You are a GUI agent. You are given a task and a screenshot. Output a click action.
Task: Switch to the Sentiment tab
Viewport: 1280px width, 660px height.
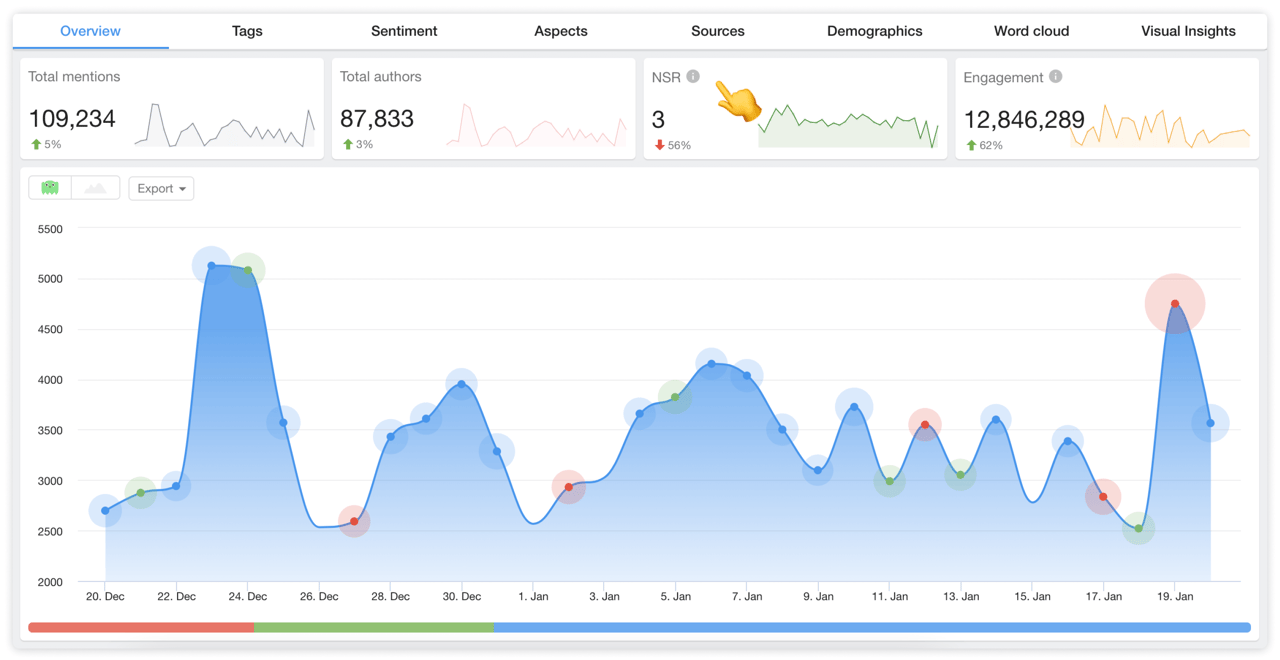point(404,31)
